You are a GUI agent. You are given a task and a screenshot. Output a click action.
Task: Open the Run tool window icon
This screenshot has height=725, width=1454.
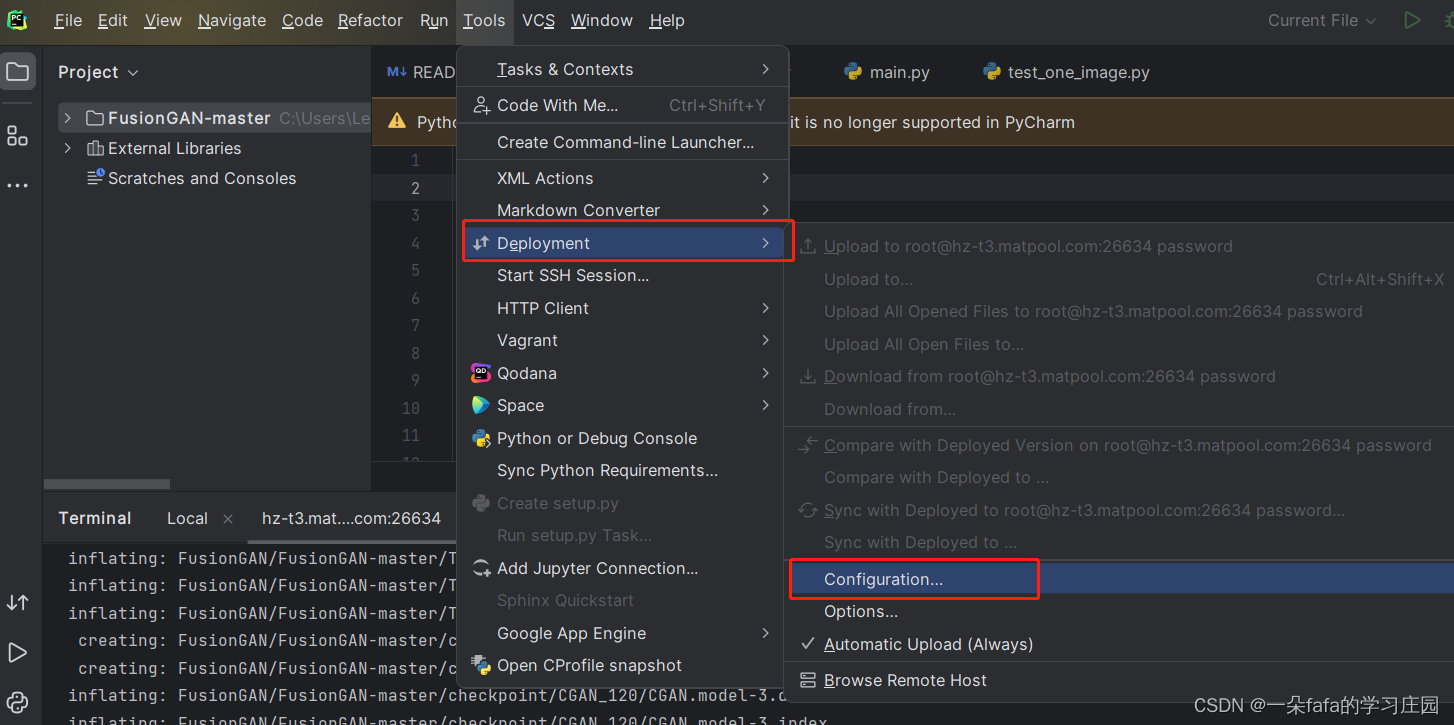[18, 653]
